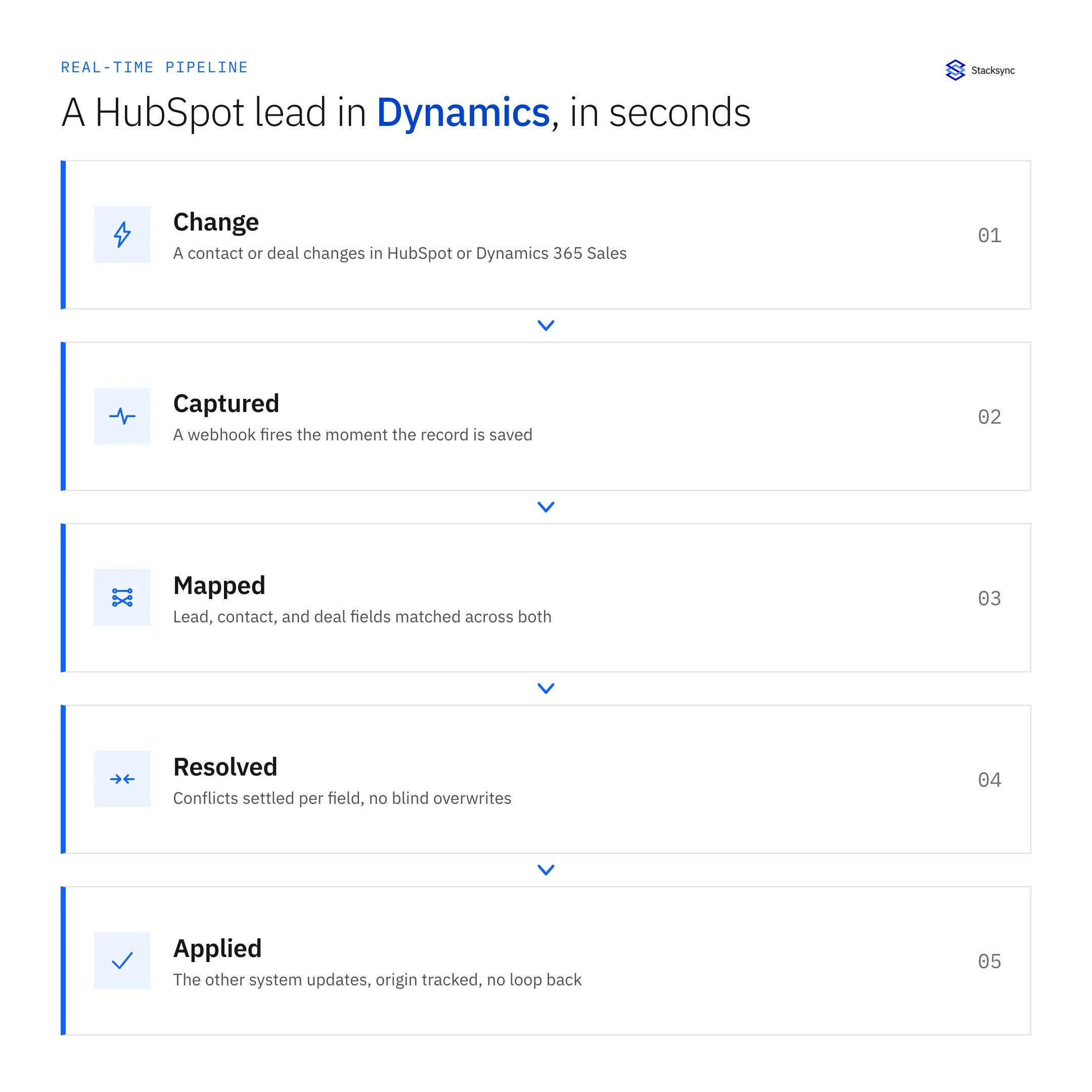Click the chevron between Mapped and Resolved

[x=546, y=689]
